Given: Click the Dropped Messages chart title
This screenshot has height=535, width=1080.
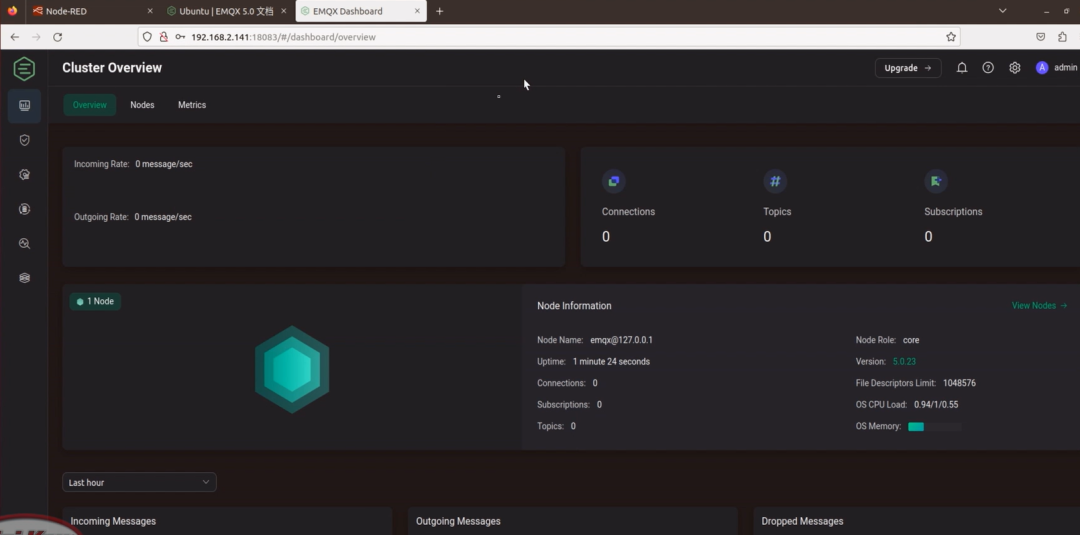Looking at the screenshot, I should 802,521.
